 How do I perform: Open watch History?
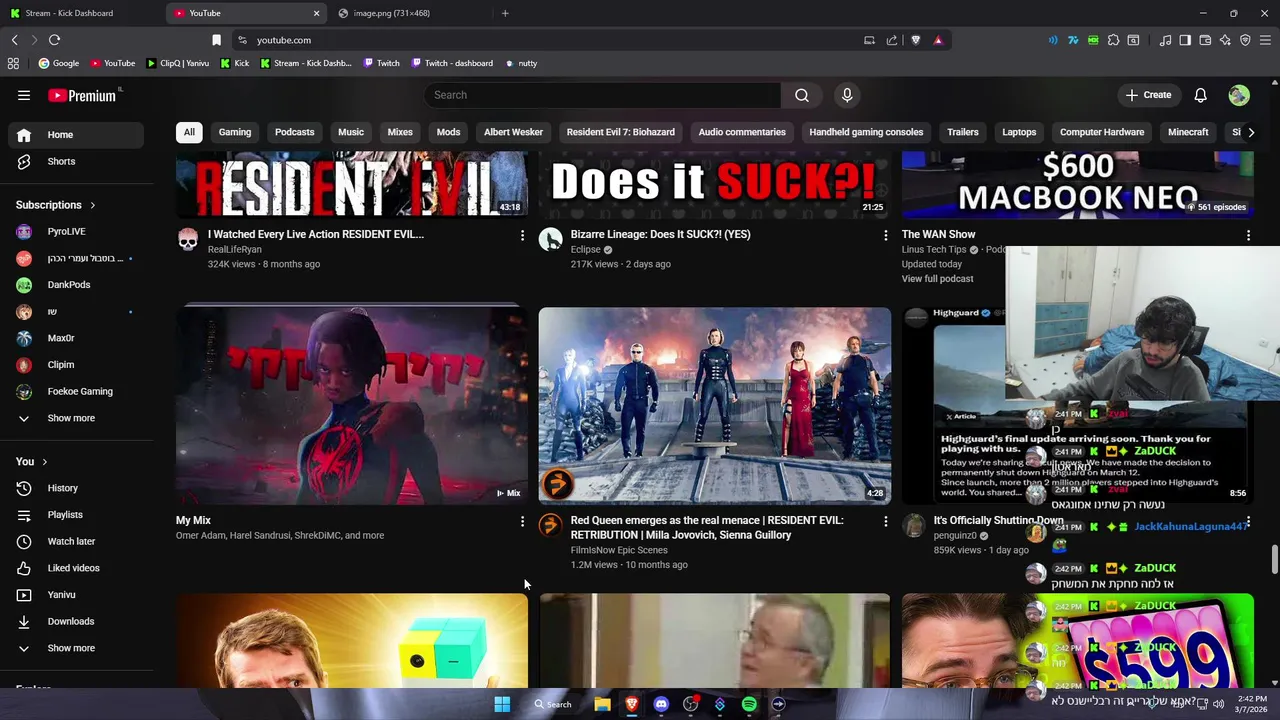[x=76, y=488]
